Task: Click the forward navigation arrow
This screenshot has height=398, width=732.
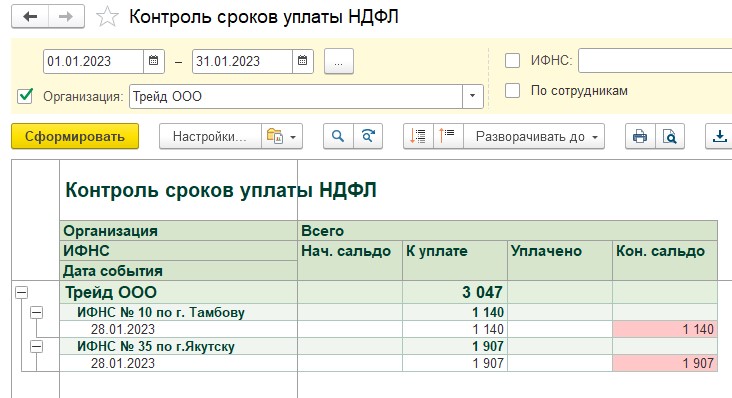Action: pyautogui.click(x=66, y=17)
